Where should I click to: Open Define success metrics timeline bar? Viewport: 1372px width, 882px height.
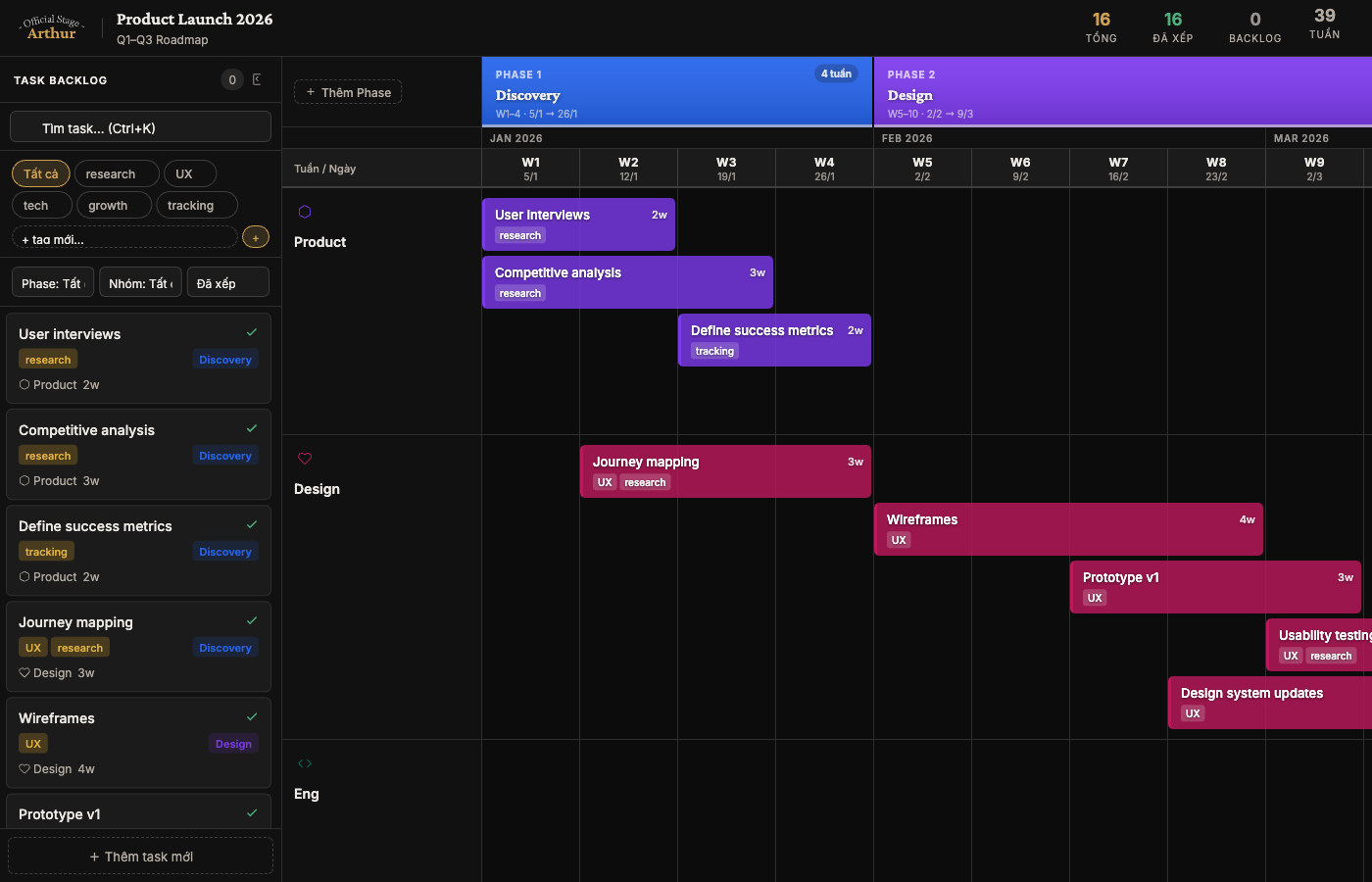click(x=774, y=340)
